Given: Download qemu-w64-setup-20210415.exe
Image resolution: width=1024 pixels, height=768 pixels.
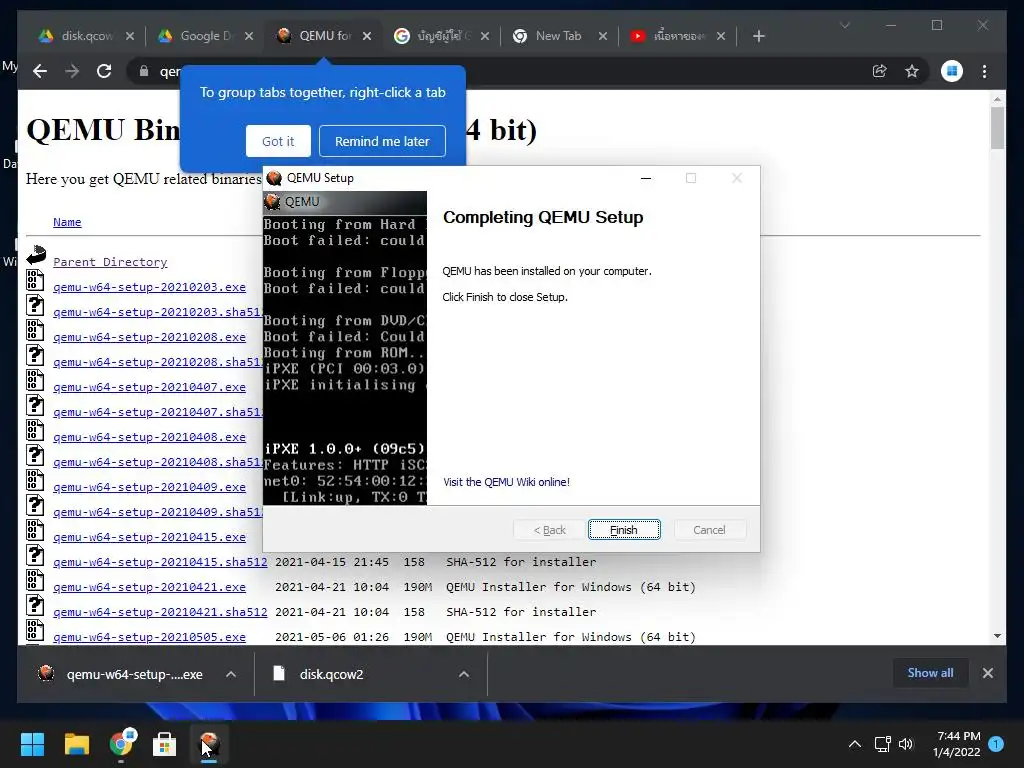Looking at the screenshot, I should (x=150, y=537).
